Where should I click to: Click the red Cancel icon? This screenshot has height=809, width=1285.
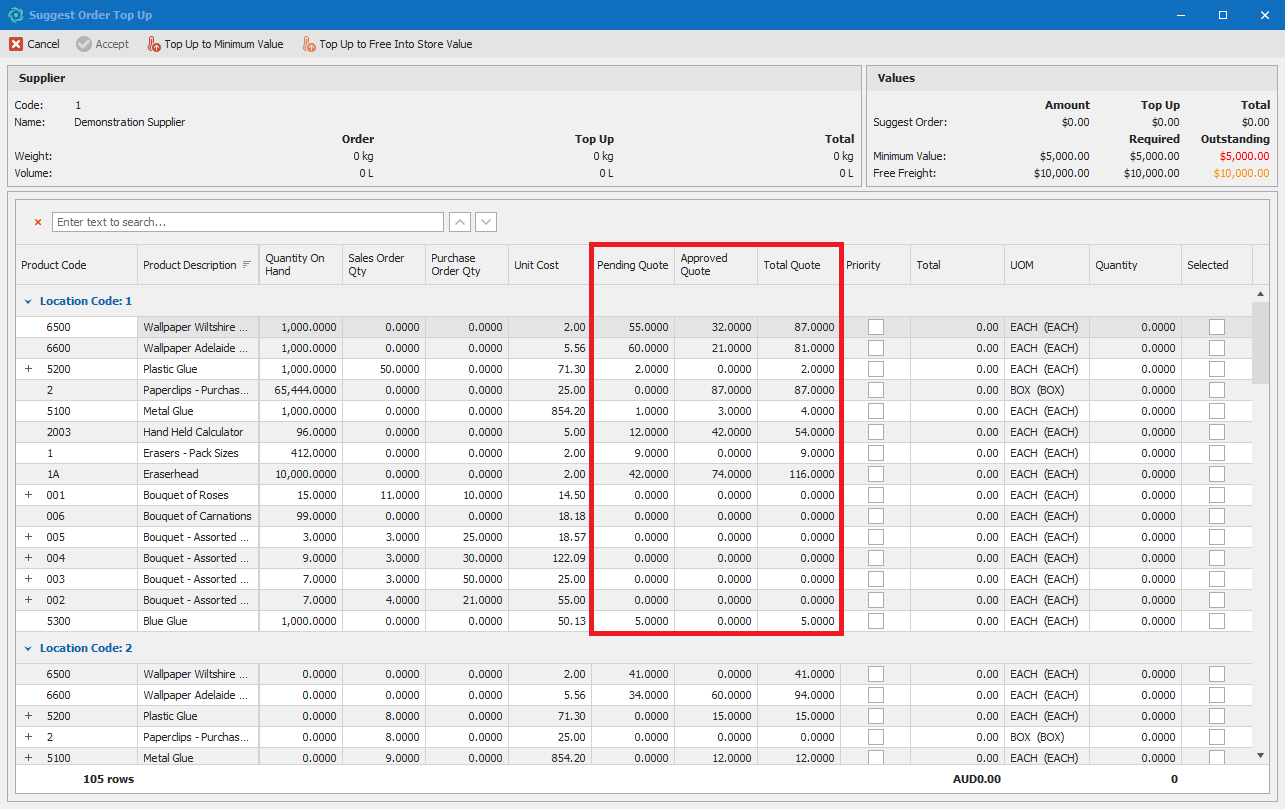pos(16,44)
